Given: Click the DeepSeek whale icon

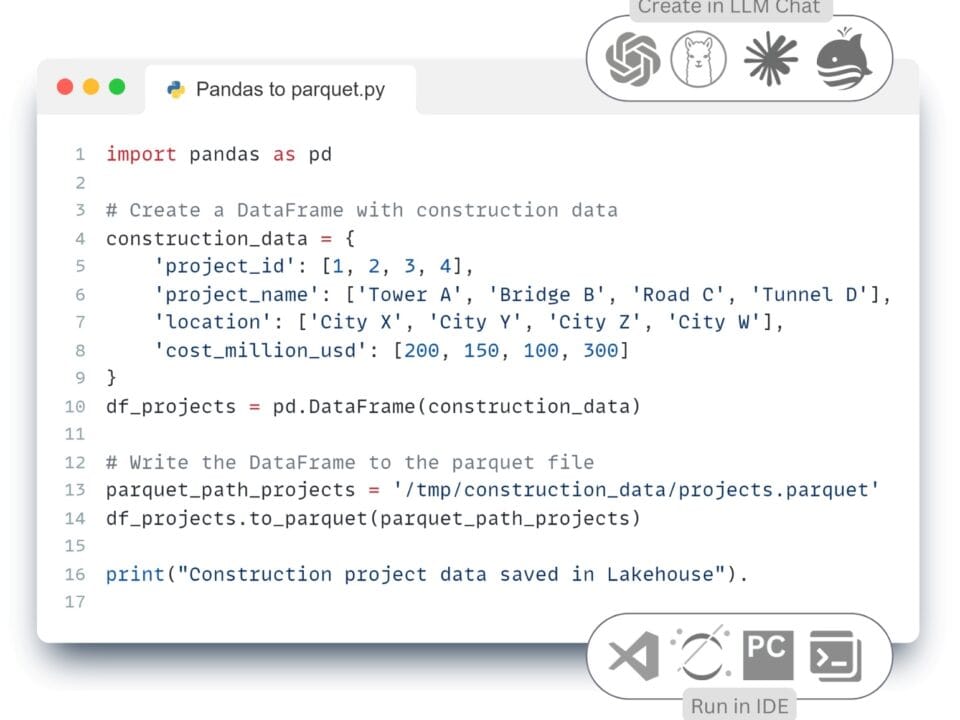Looking at the screenshot, I should coord(844,61).
